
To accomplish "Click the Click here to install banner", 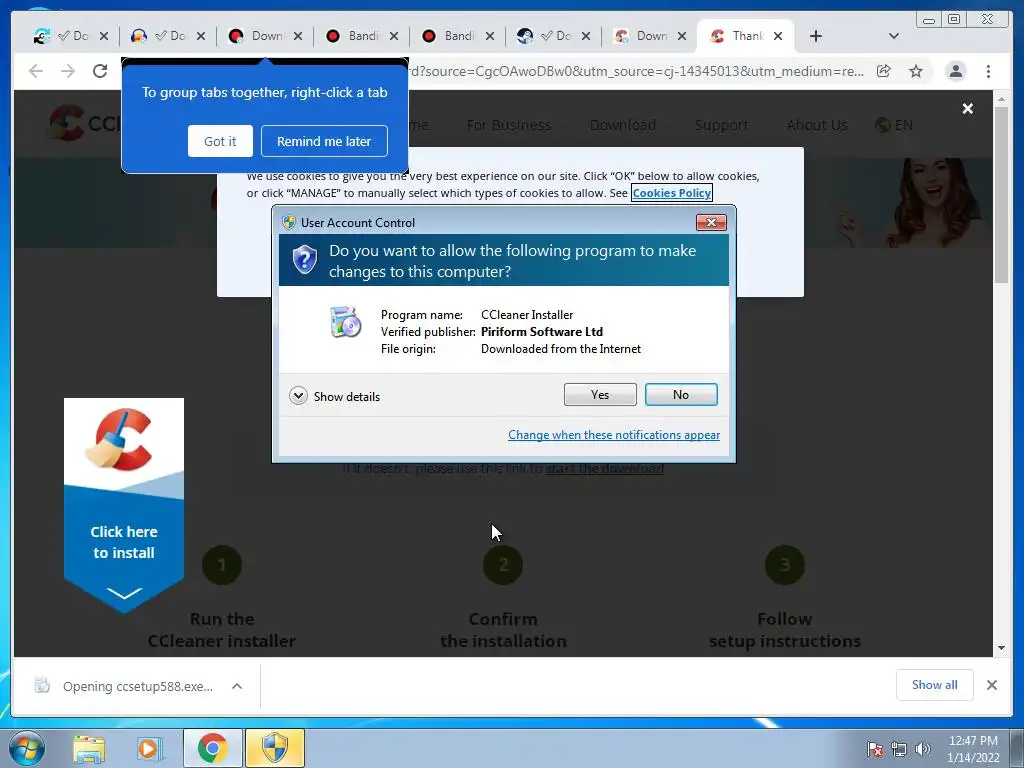I will 124,505.
